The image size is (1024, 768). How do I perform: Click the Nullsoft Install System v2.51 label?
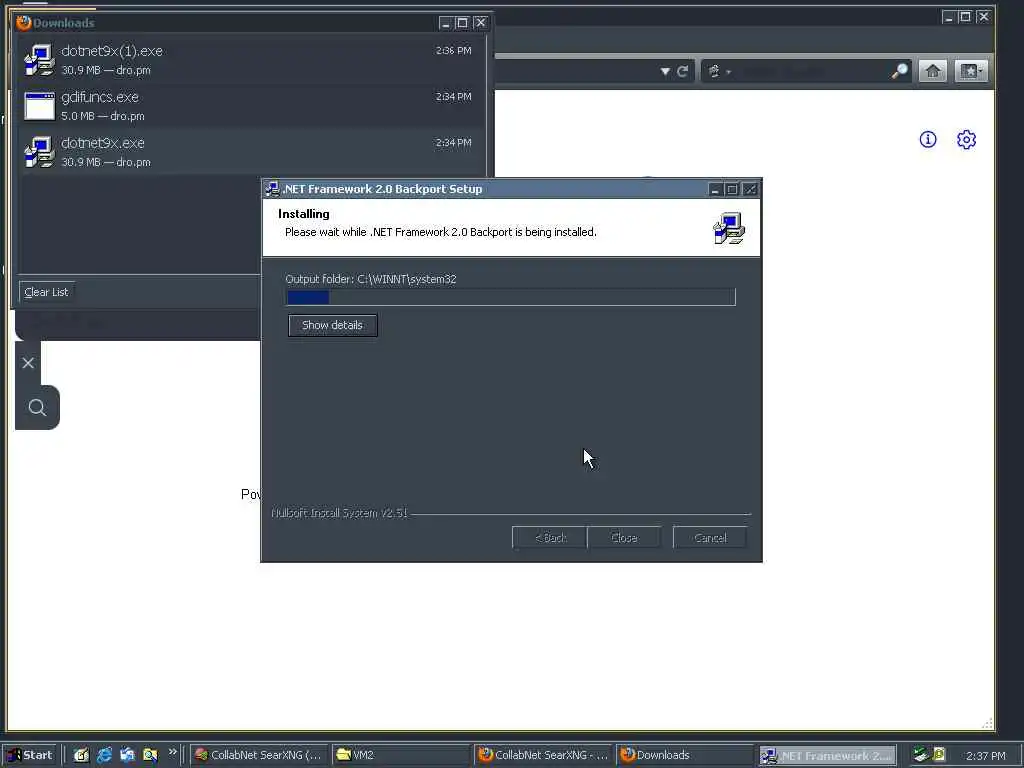point(339,513)
